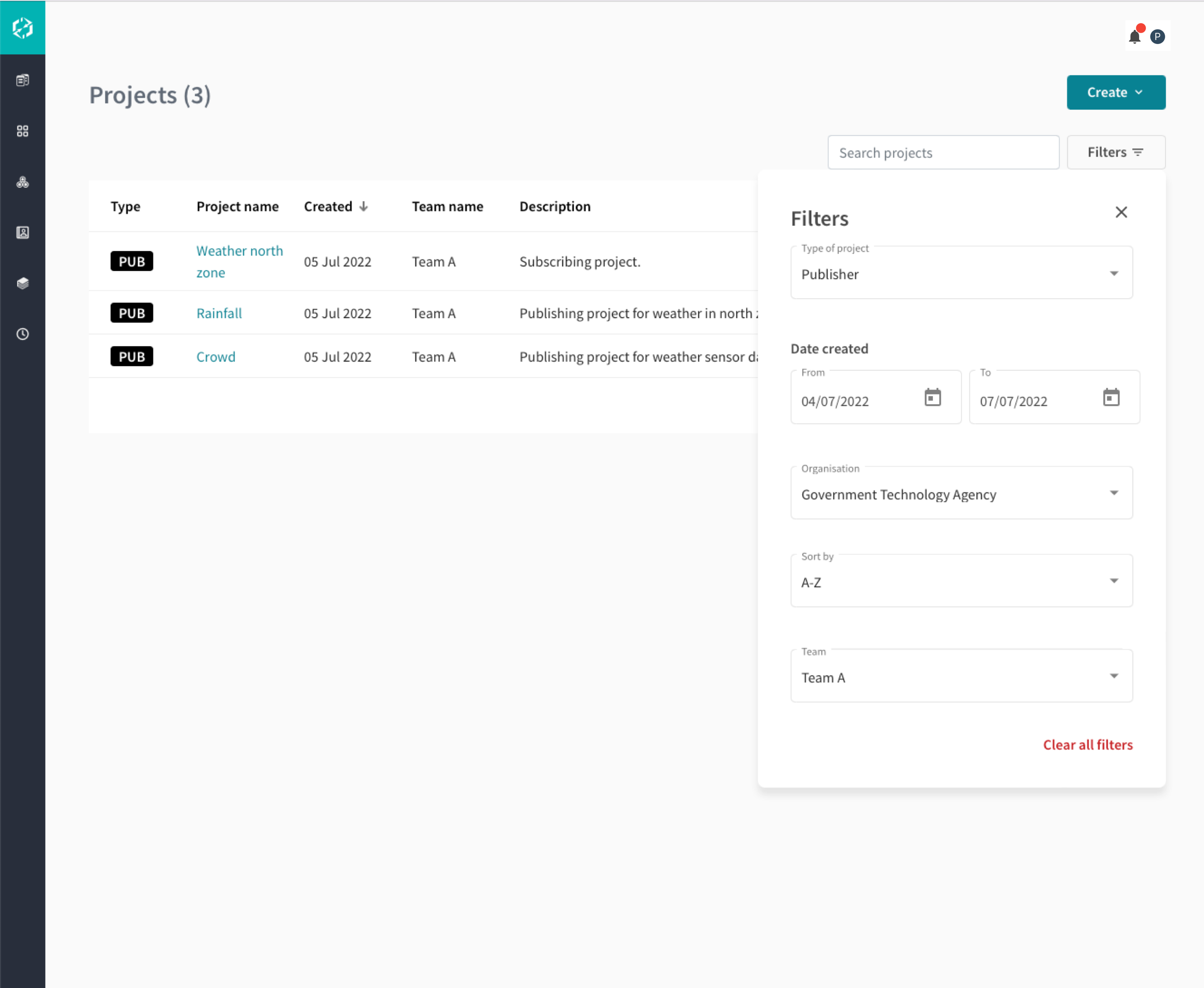Image resolution: width=1204 pixels, height=988 pixels.
Task: Open the dashboard grid sidebar icon
Action: pyautogui.click(x=23, y=131)
